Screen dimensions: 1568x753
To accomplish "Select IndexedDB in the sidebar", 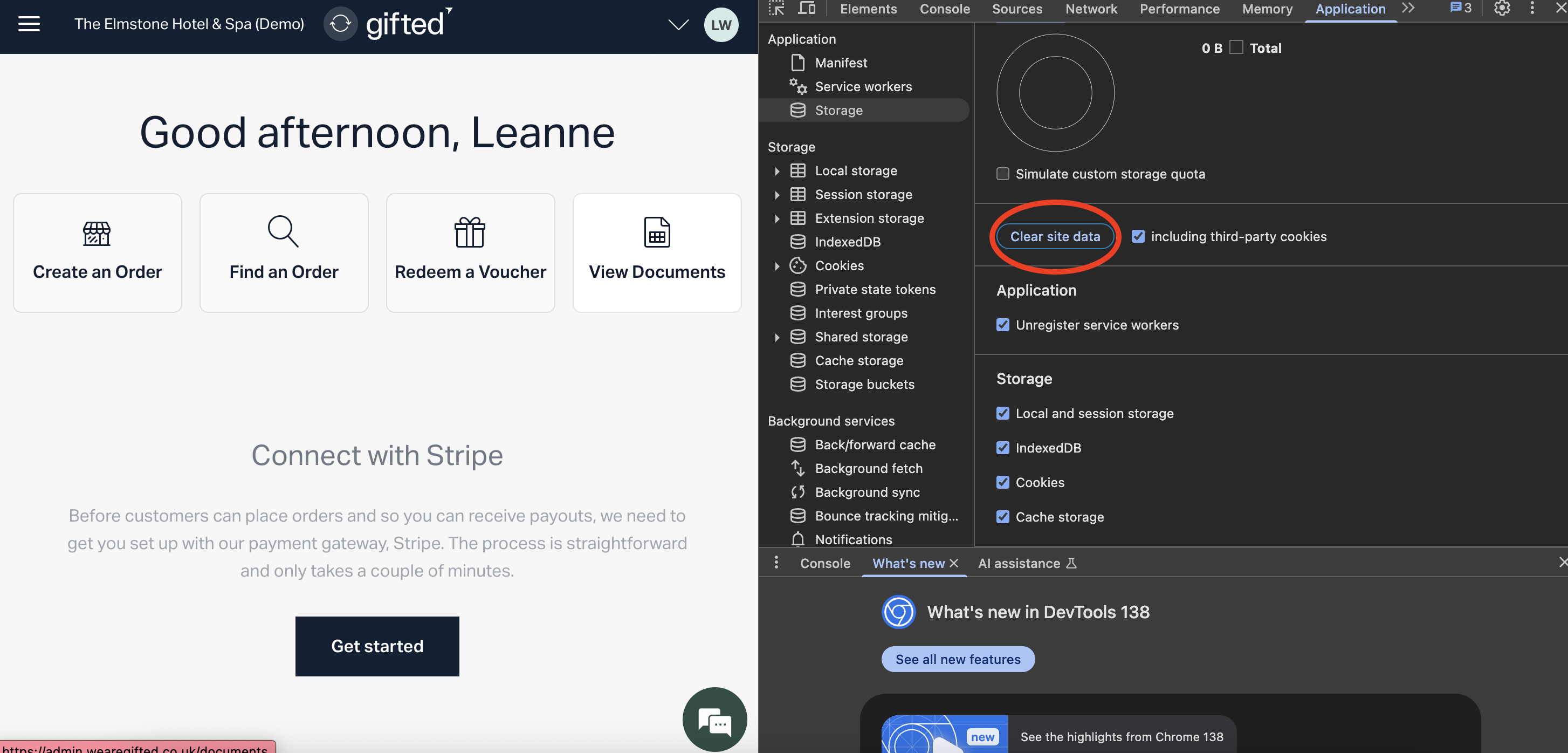I will point(847,242).
